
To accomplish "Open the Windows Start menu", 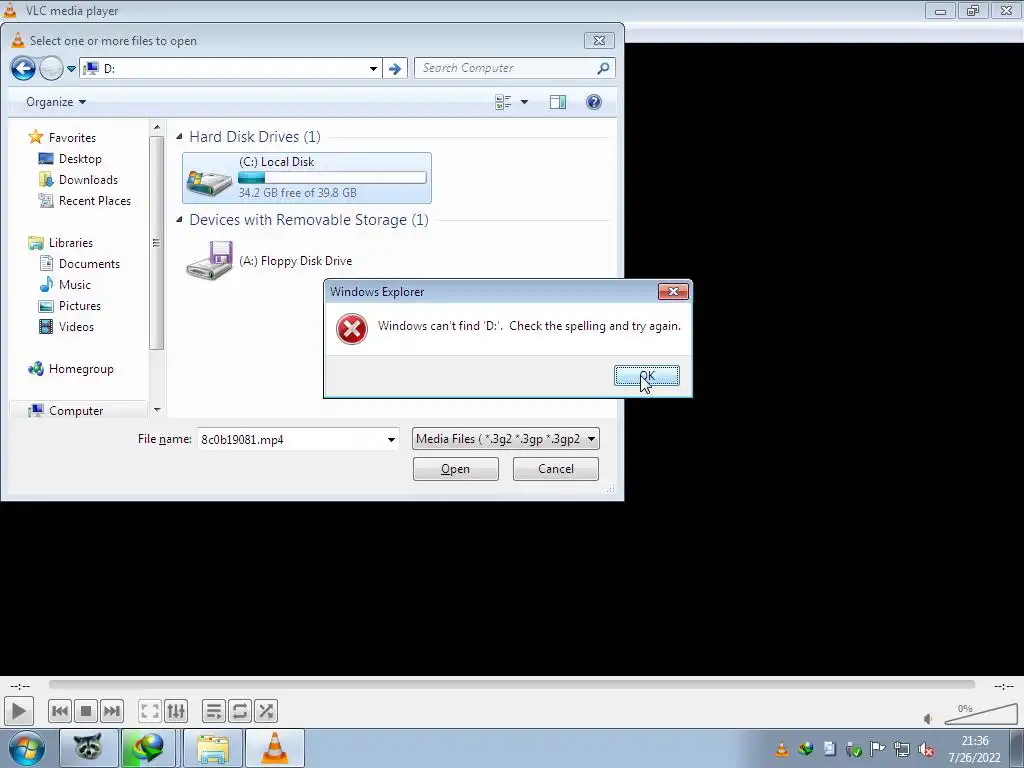I will [26, 748].
